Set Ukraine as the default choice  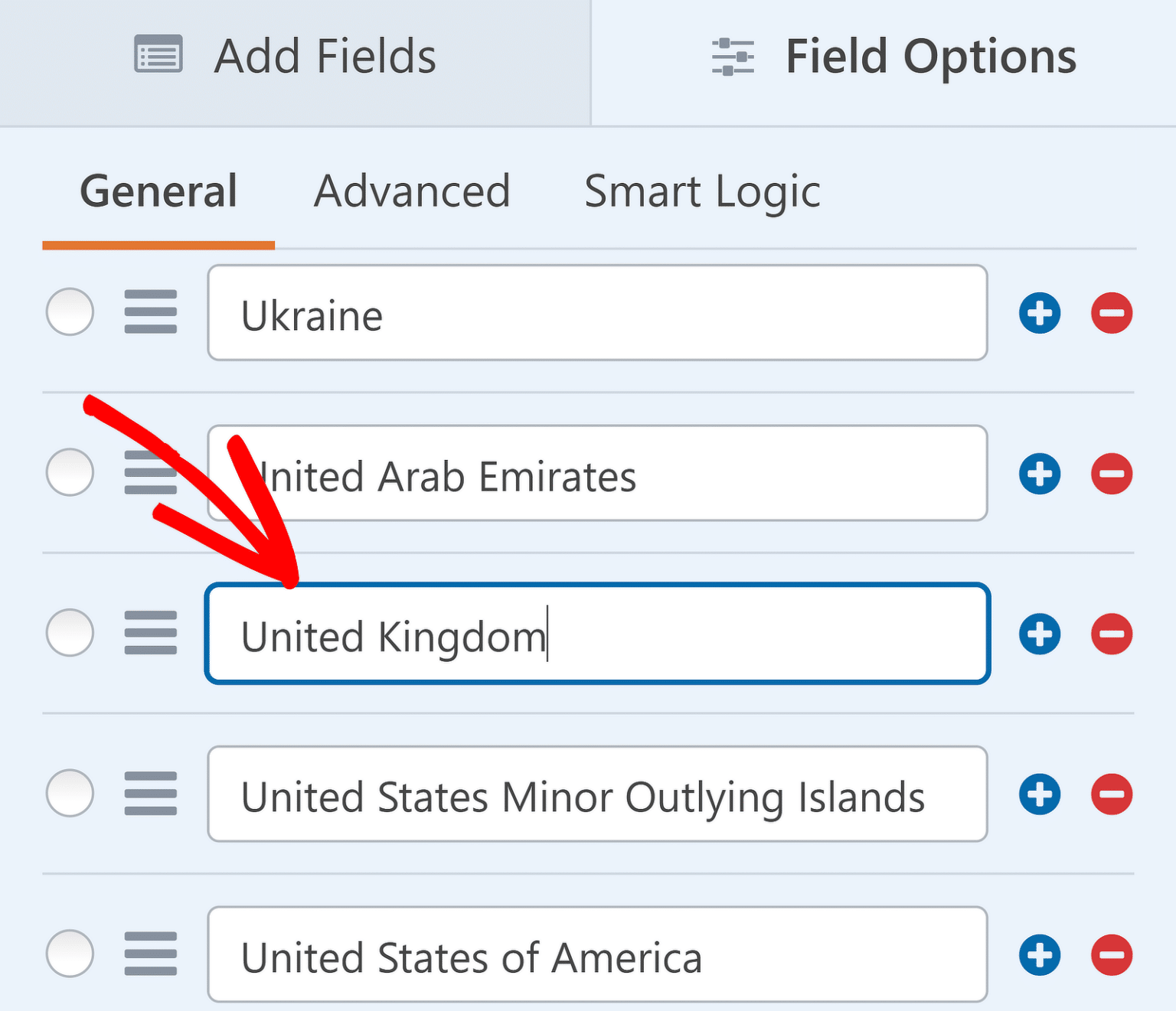click(69, 312)
